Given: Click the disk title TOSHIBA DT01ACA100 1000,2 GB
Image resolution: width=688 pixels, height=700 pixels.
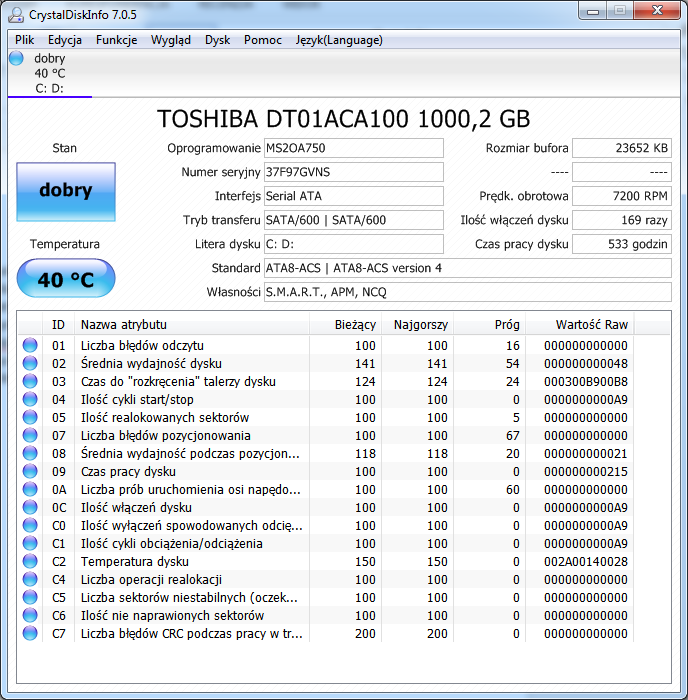Looking at the screenshot, I should click(344, 119).
